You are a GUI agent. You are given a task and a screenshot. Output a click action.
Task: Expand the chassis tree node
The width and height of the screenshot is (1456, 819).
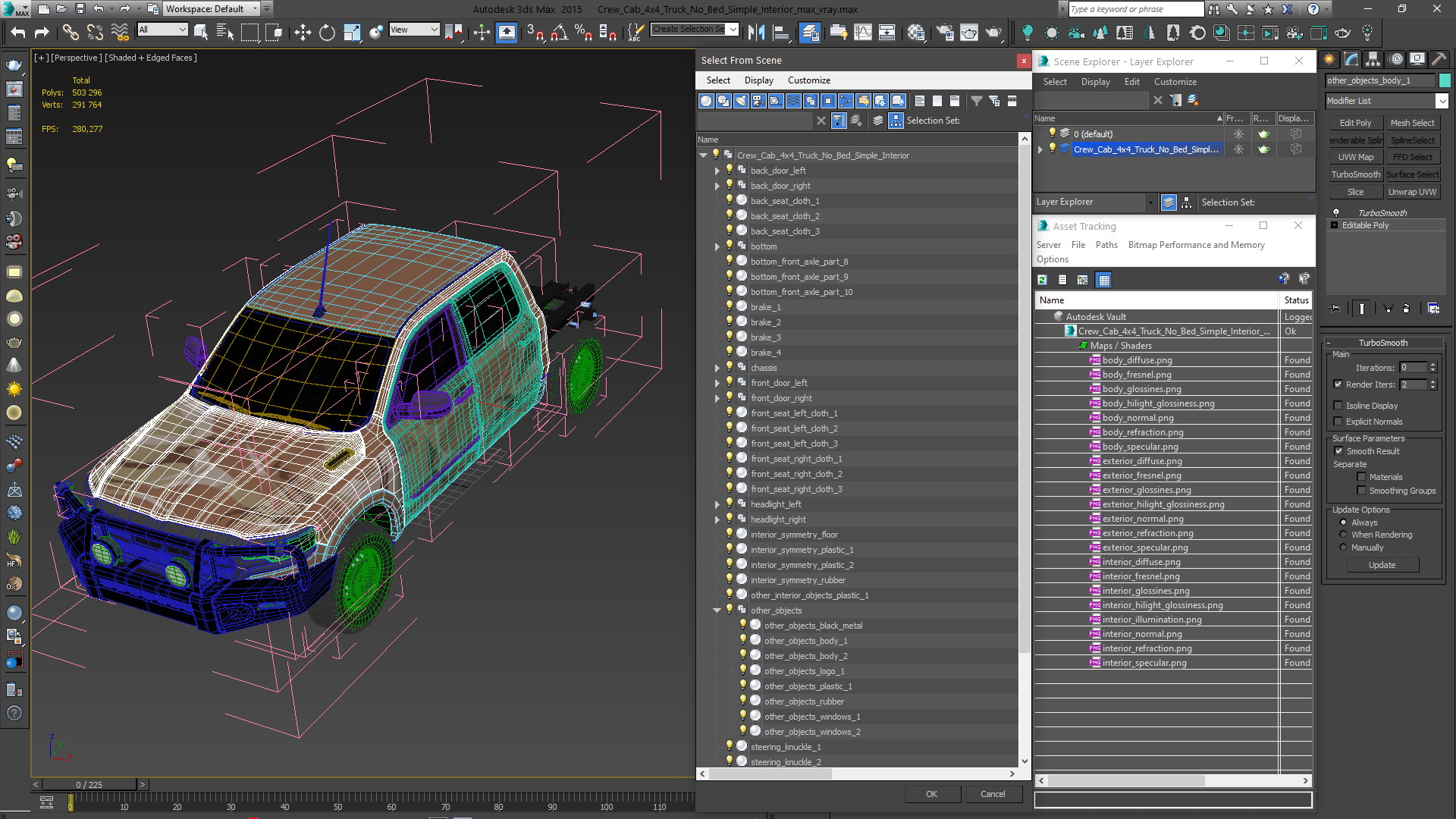click(717, 368)
